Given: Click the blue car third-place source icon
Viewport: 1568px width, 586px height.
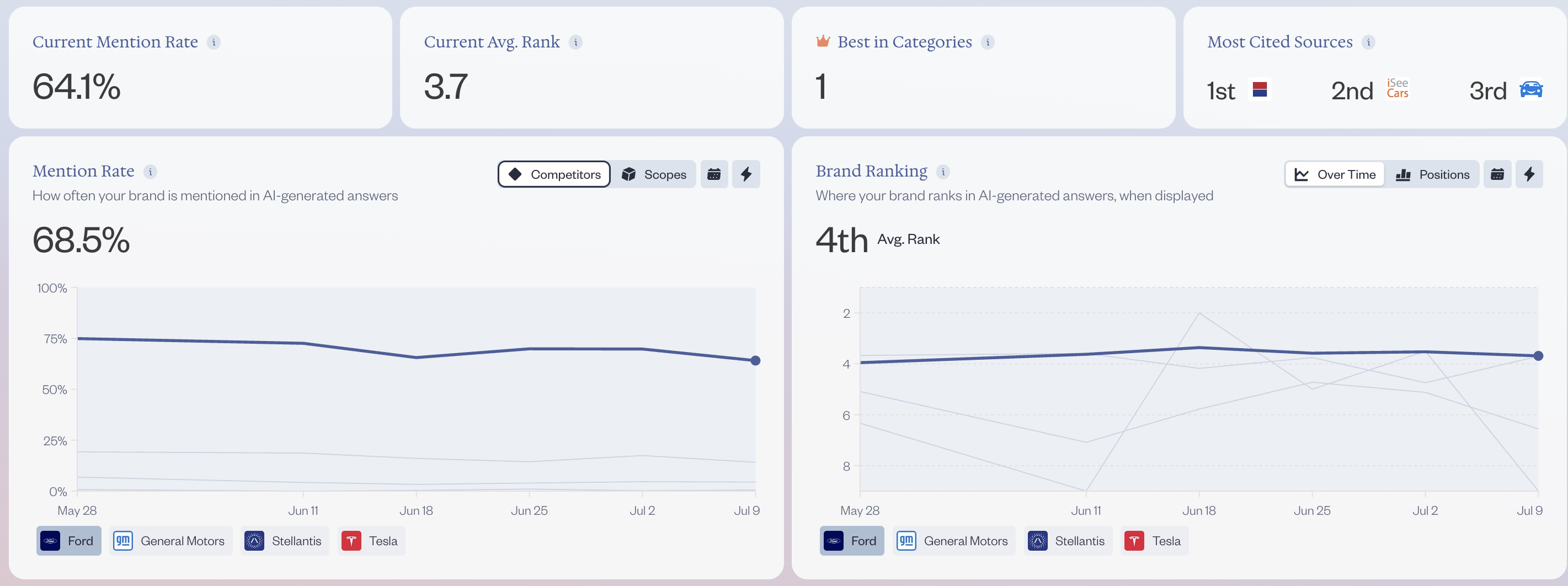Looking at the screenshot, I should tap(1531, 89).
